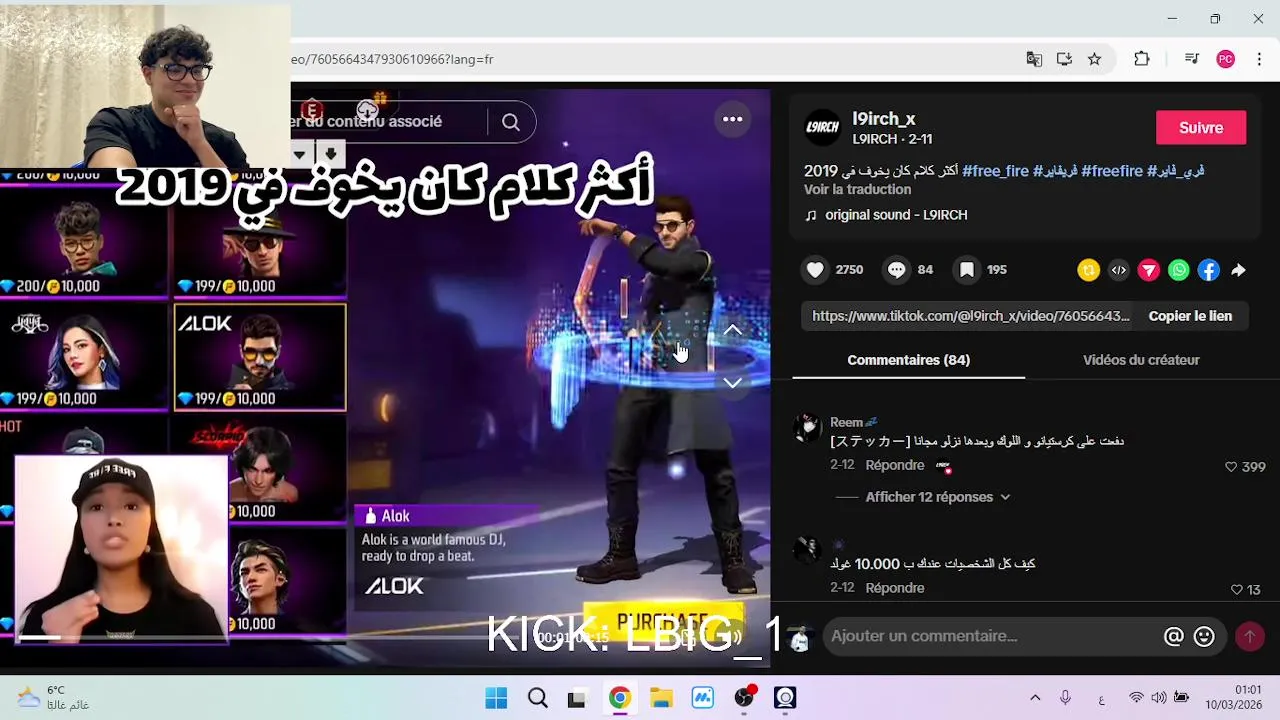This screenshot has width=1280, height=720.
Task: Click the search magnifier in the video search bar
Action: pyautogui.click(x=511, y=122)
